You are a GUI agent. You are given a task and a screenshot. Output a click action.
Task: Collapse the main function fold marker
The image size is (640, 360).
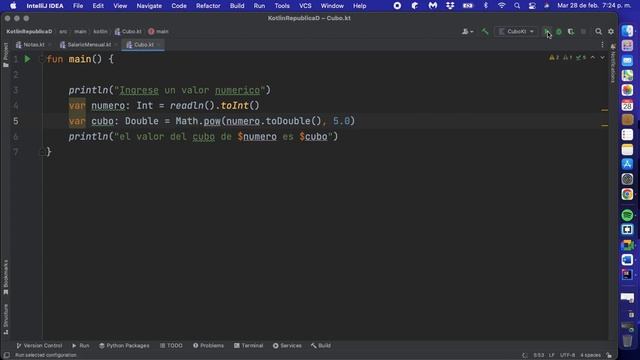tap(41, 59)
